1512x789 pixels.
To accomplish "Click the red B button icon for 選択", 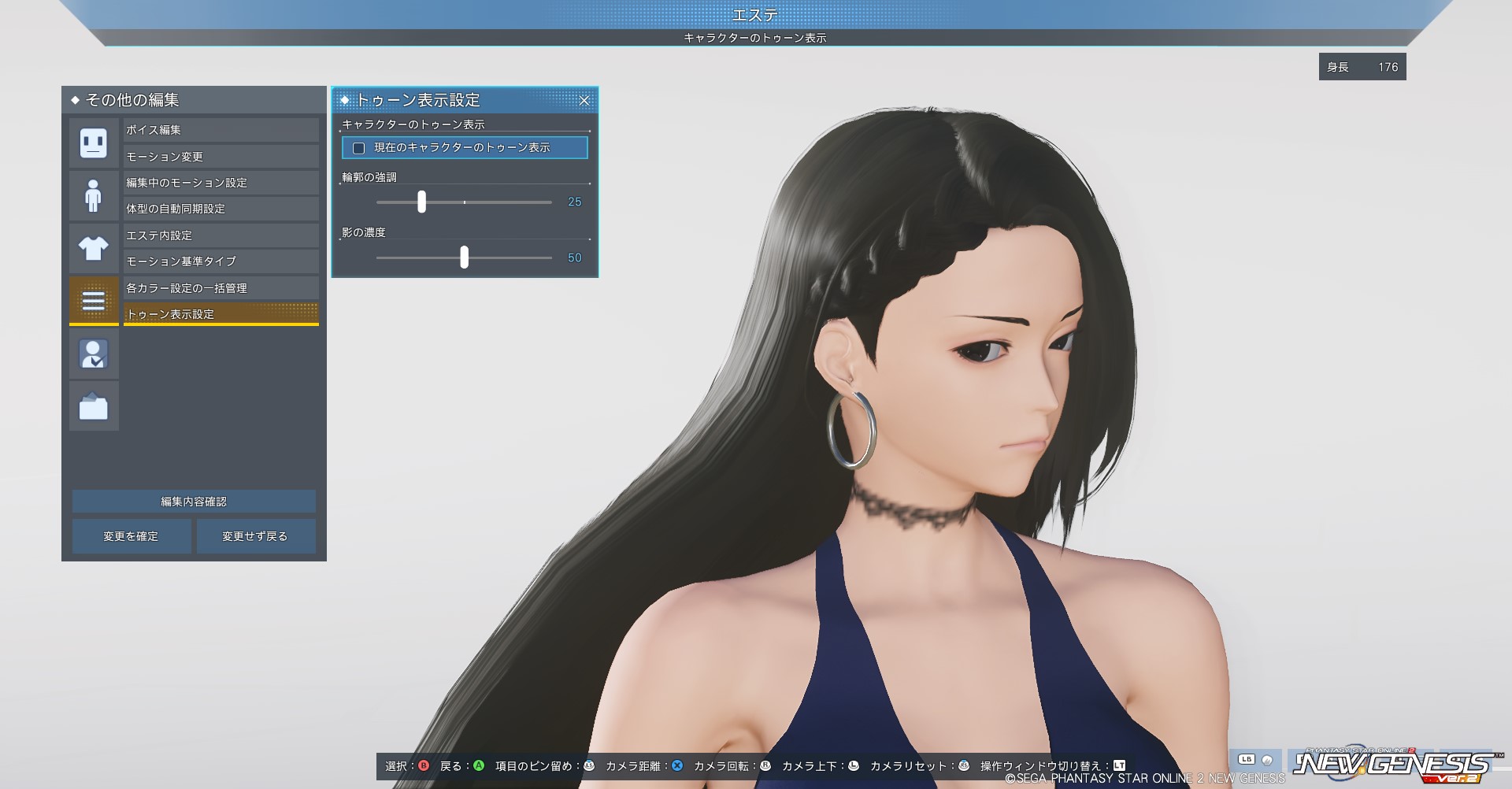I will 424,765.
